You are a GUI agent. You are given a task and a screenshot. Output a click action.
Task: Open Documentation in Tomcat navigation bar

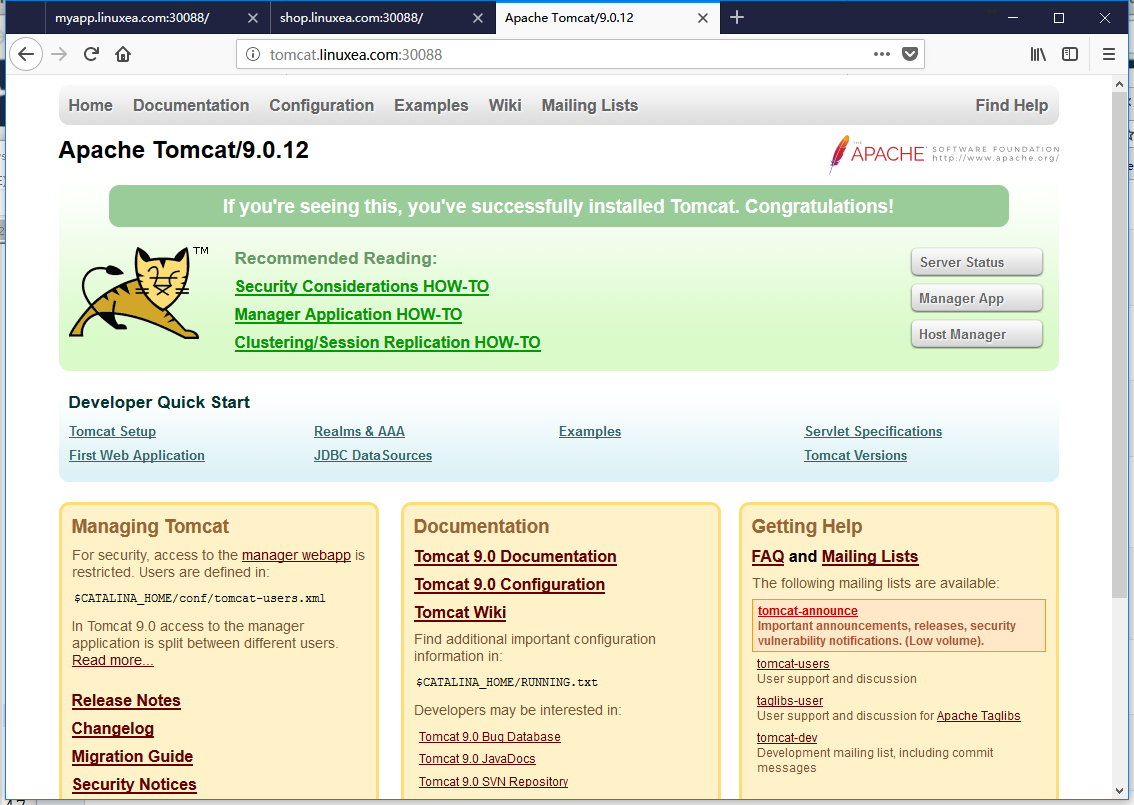191,106
